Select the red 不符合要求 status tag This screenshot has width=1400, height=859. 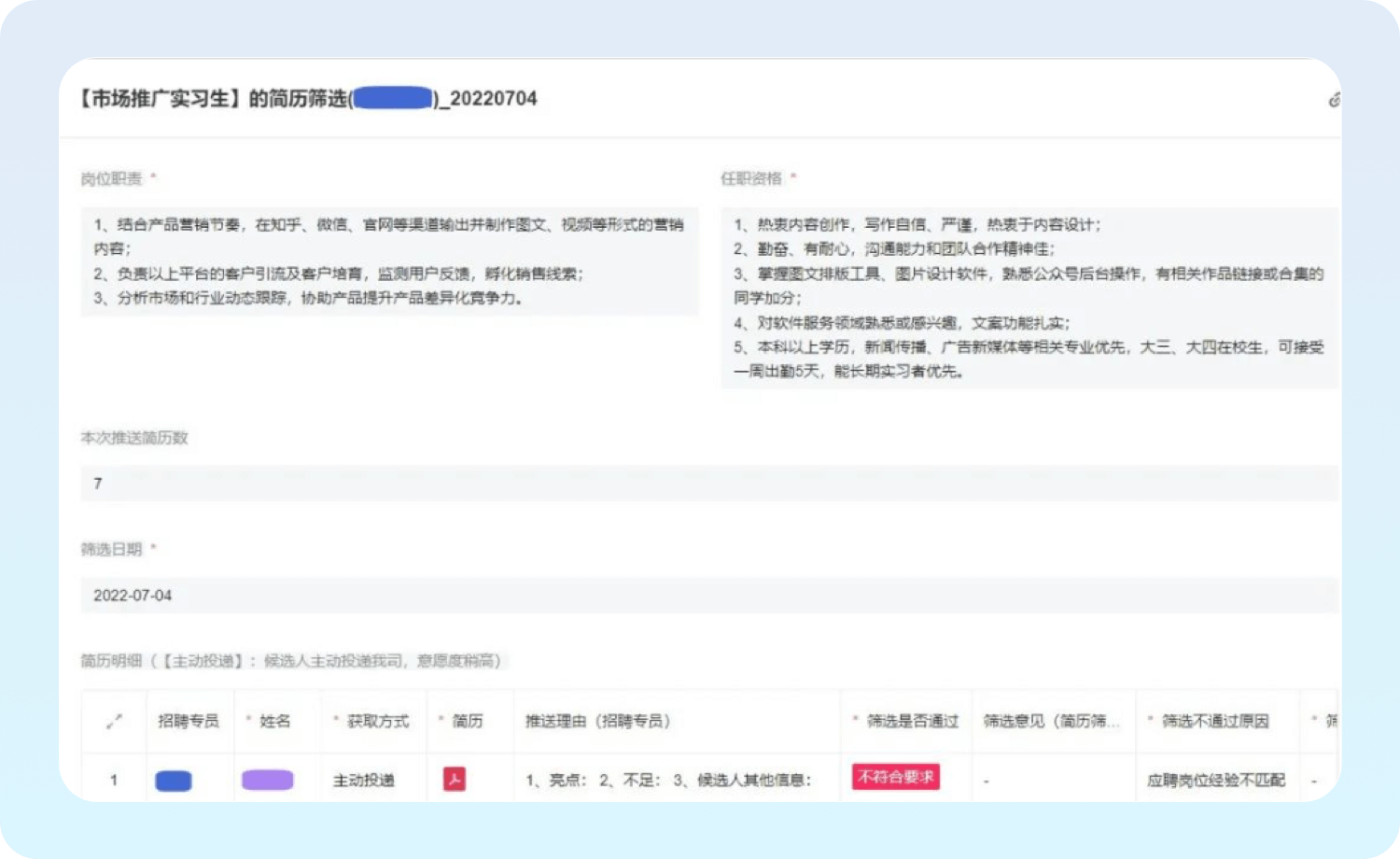(895, 777)
